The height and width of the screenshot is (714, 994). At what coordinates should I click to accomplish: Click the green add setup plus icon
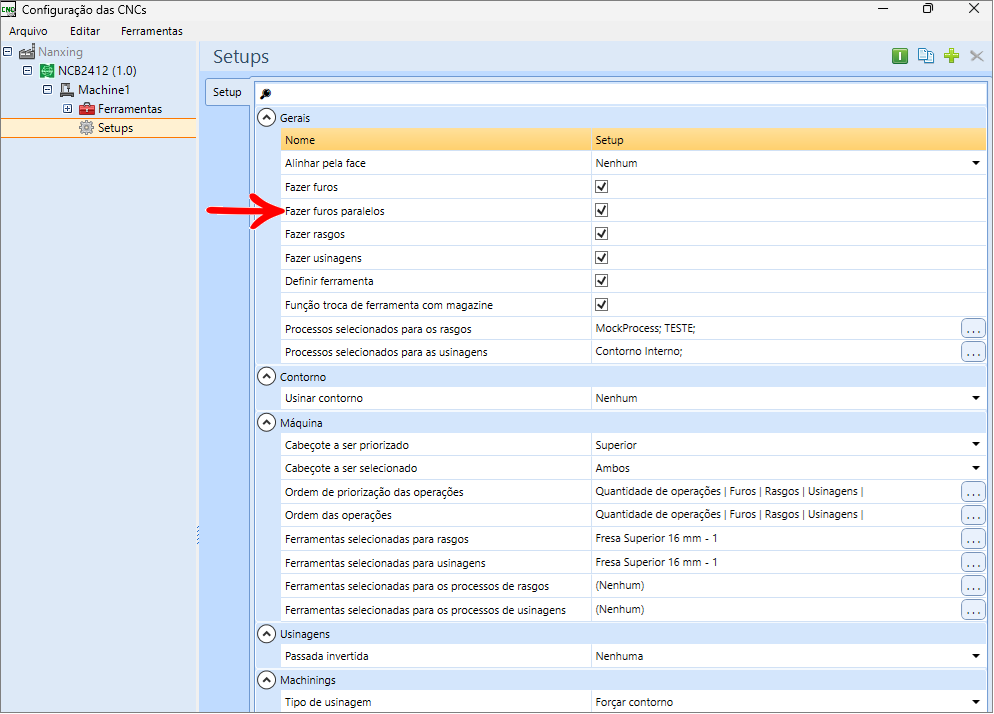coord(951,56)
